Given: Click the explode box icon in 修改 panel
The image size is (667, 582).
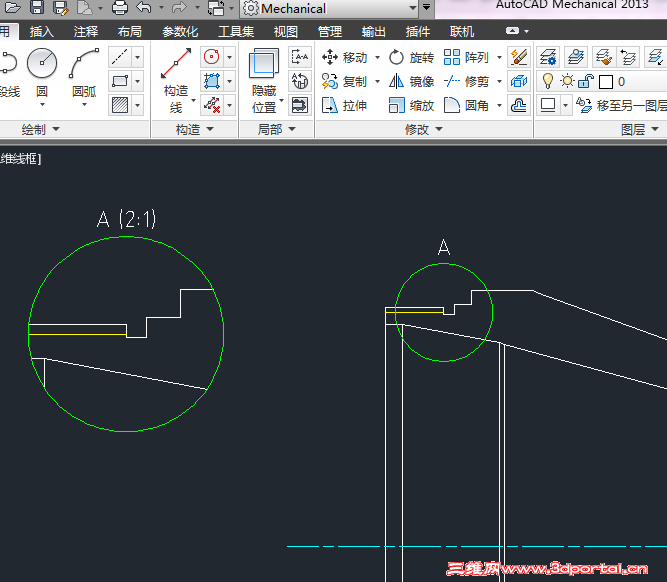Looking at the screenshot, I should coord(519,81).
